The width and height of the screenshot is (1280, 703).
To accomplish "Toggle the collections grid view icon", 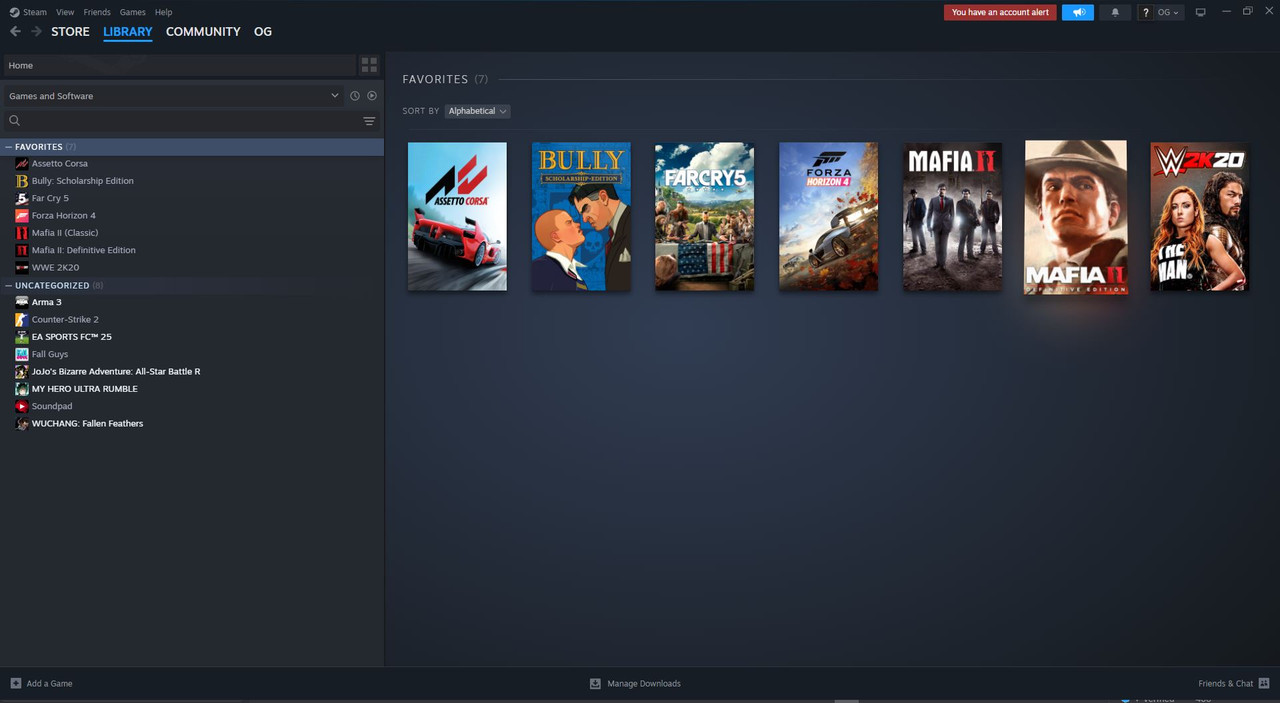I will pyautogui.click(x=369, y=65).
